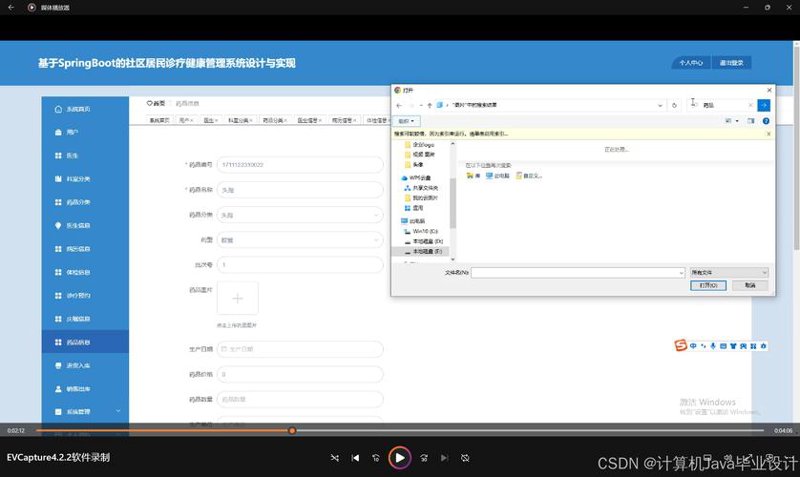
Task: Search again in 自定义 location
Action: pyautogui.click(x=529, y=175)
